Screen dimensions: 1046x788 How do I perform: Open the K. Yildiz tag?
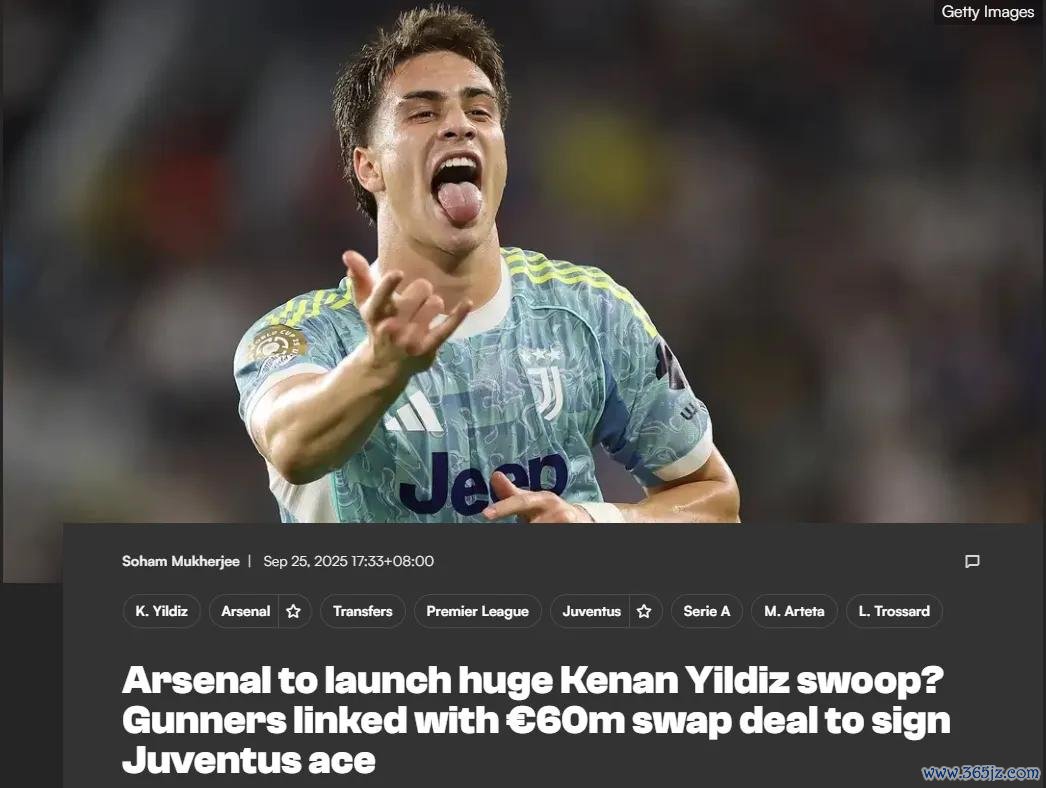pyautogui.click(x=161, y=611)
